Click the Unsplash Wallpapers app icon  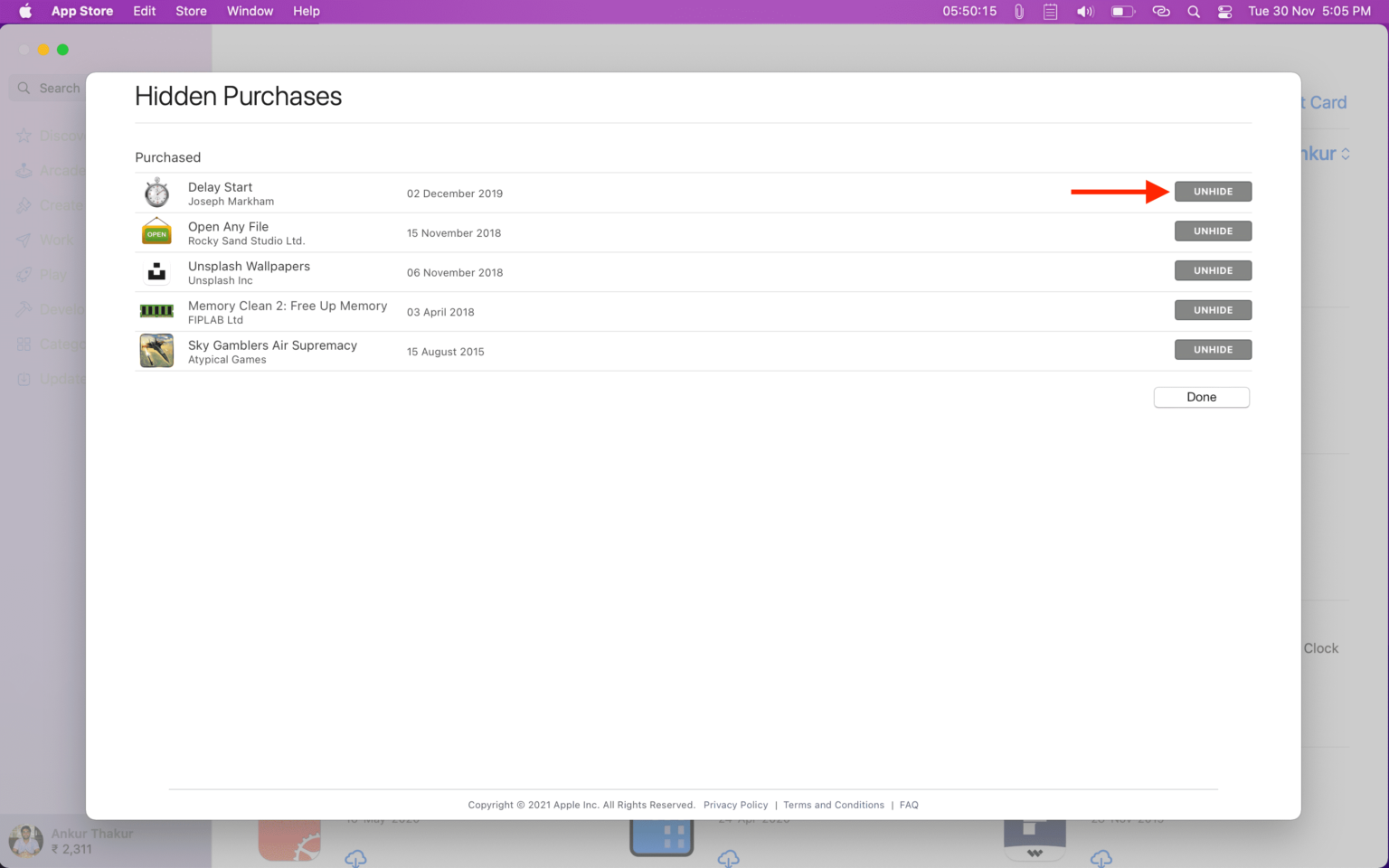tap(156, 271)
